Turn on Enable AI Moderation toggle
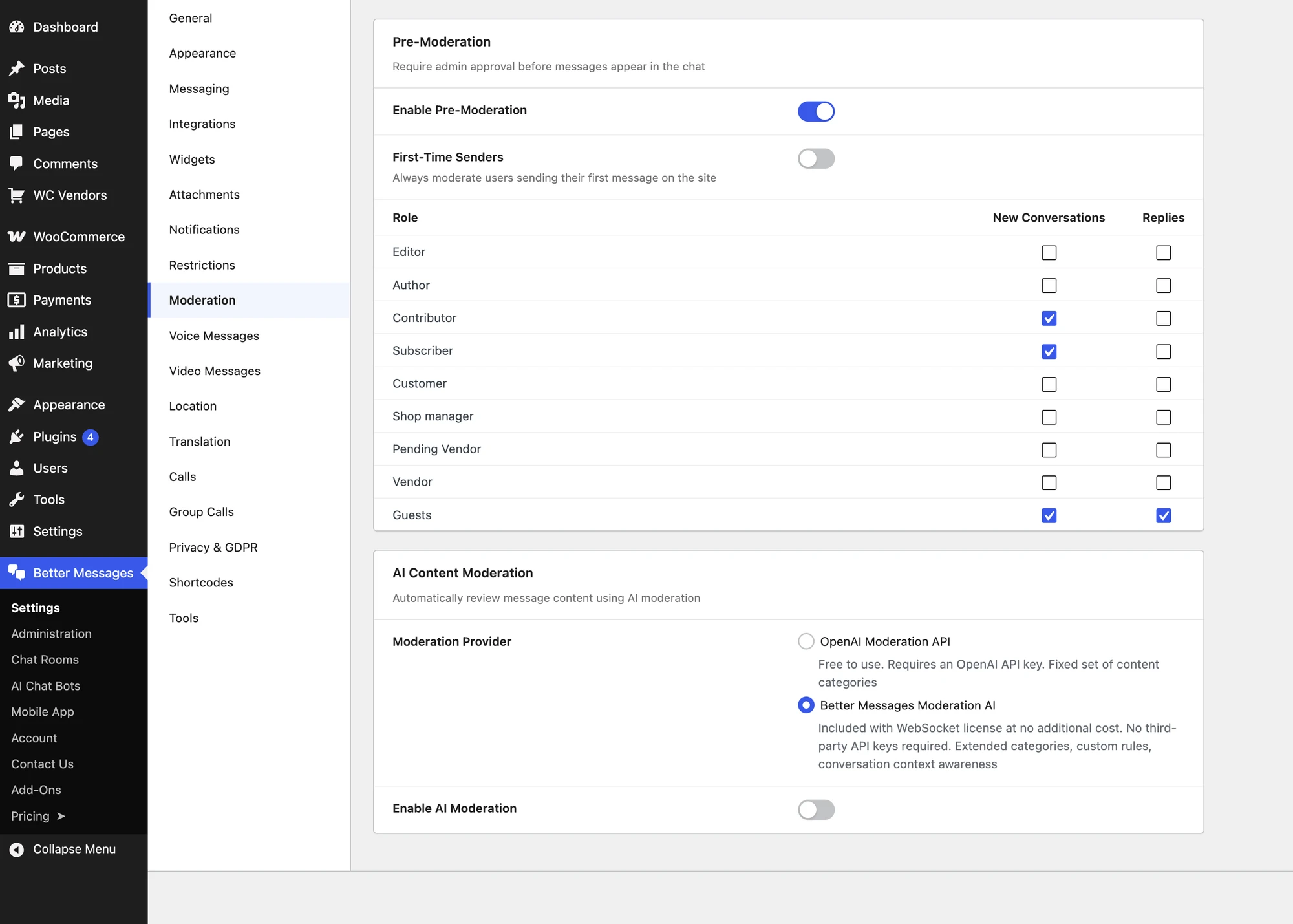Viewport: 1293px width, 924px height. 816,810
